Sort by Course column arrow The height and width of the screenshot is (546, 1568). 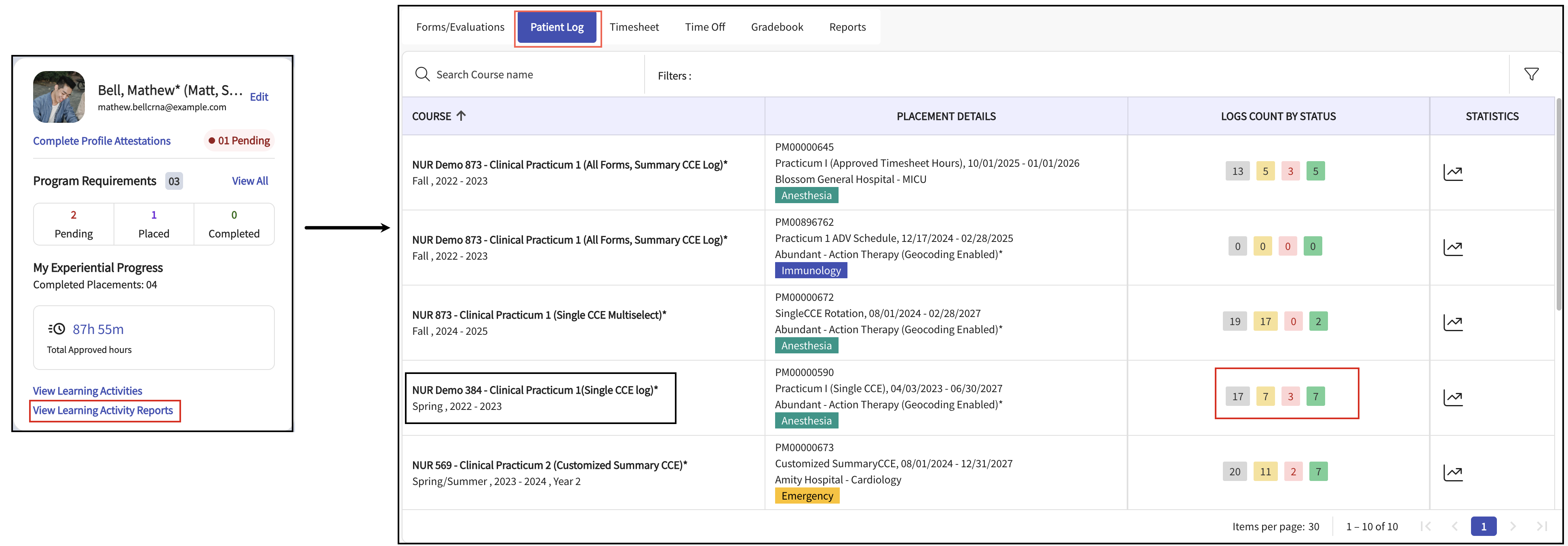(461, 115)
